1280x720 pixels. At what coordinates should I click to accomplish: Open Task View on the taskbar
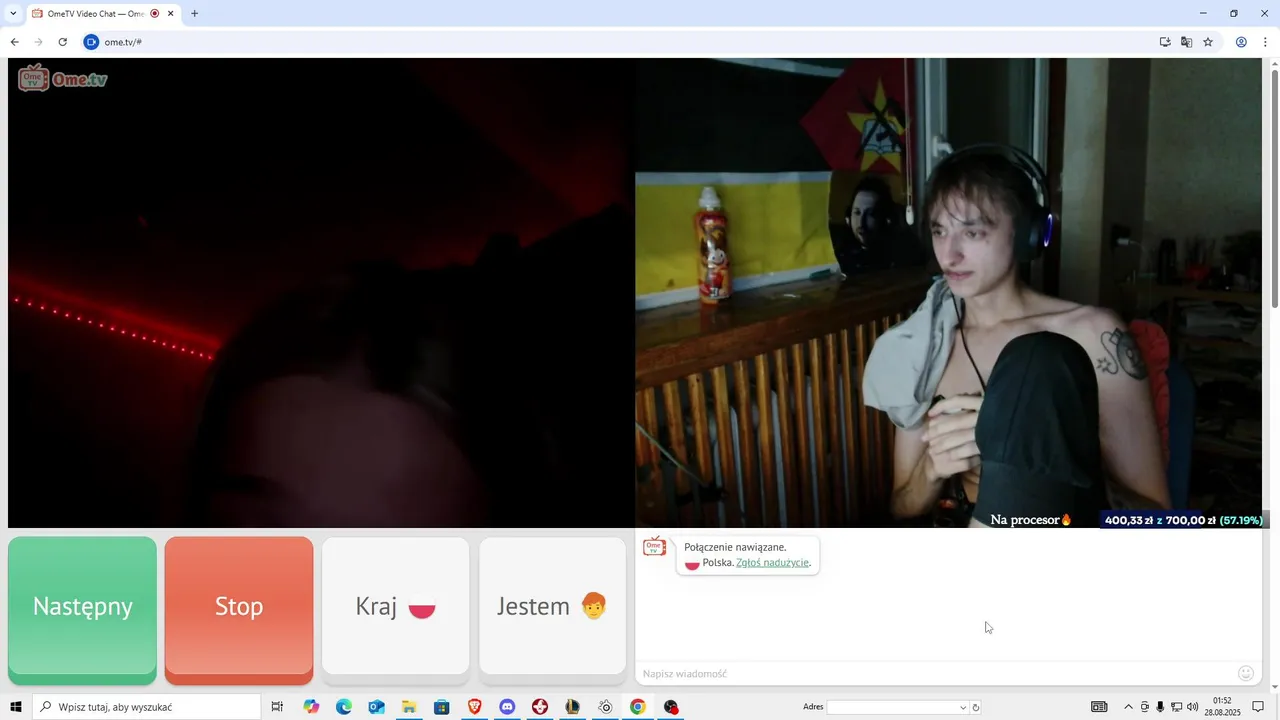(x=277, y=707)
